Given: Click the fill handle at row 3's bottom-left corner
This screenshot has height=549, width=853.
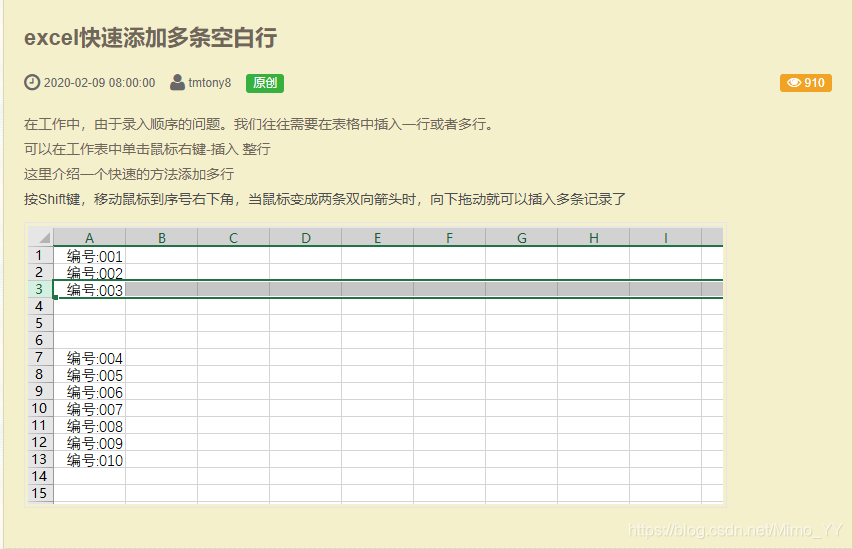Looking at the screenshot, I should tap(55, 298).
